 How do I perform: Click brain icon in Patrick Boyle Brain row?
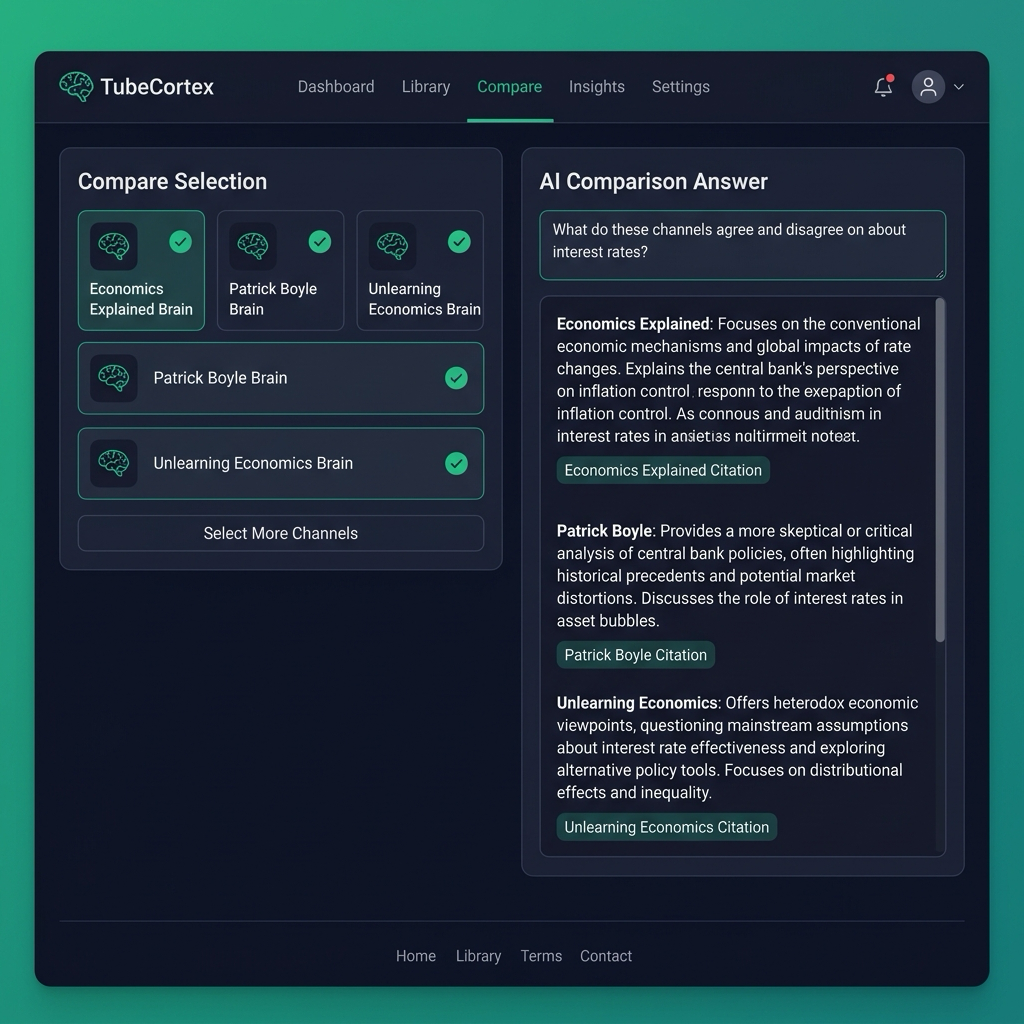click(x=114, y=378)
